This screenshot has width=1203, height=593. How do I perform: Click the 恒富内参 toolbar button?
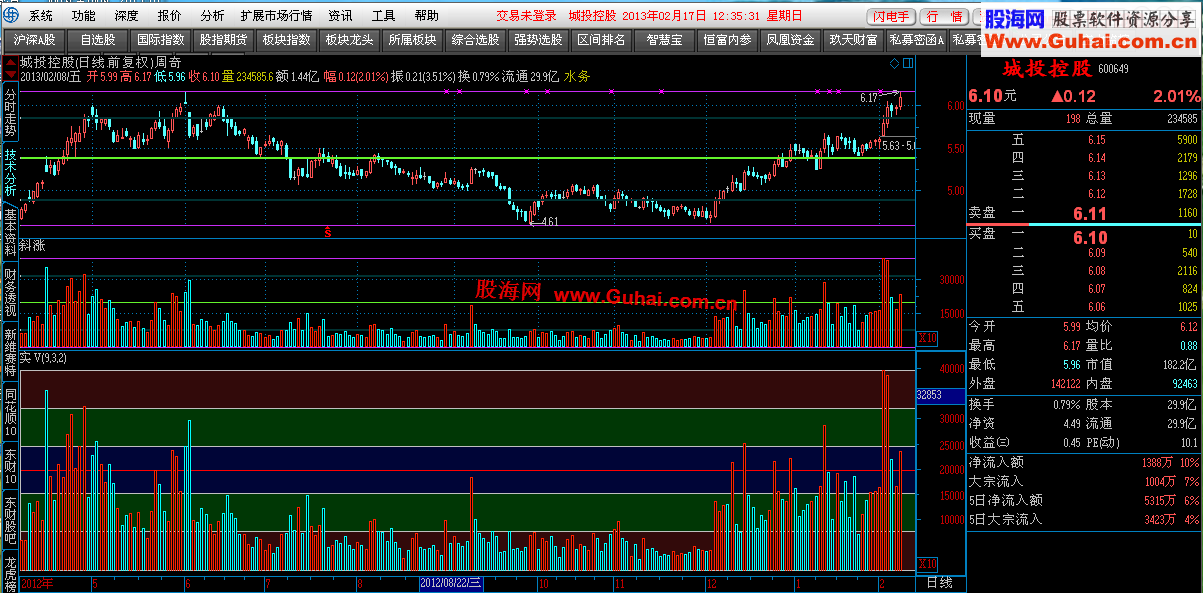(727, 40)
